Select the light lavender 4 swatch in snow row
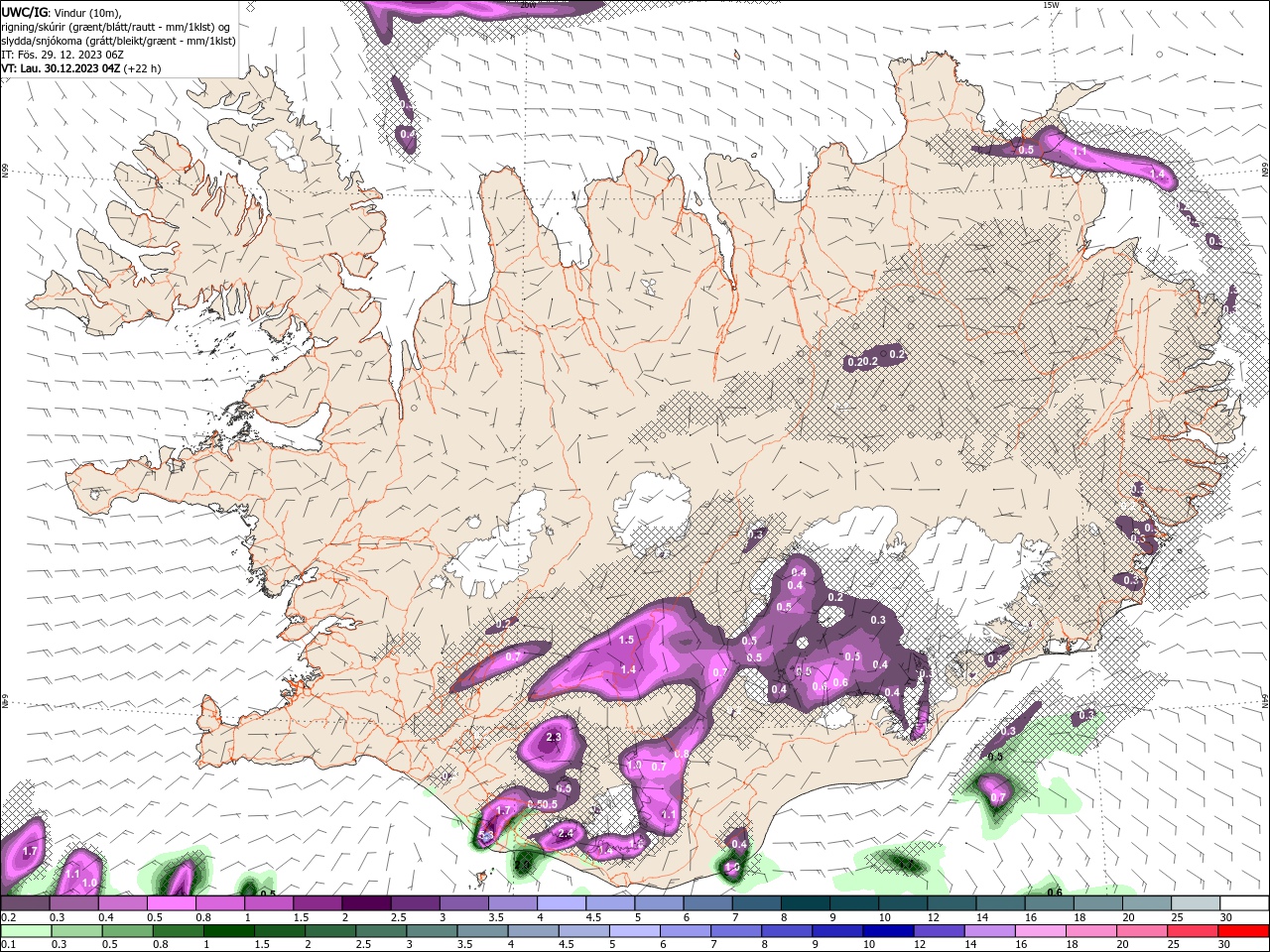This screenshot has width=1270, height=952. pos(562,903)
